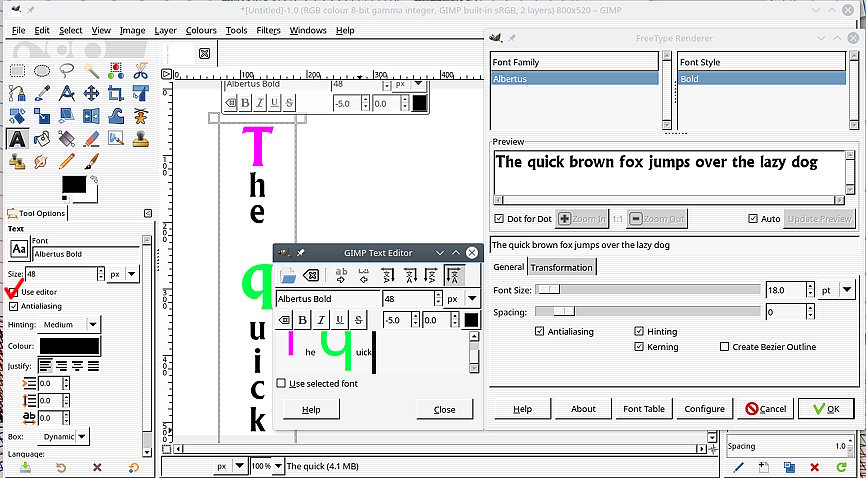Click OK in FreeType Renderer
Image resolution: width=866 pixels, height=478 pixels.
pos(826,409)
